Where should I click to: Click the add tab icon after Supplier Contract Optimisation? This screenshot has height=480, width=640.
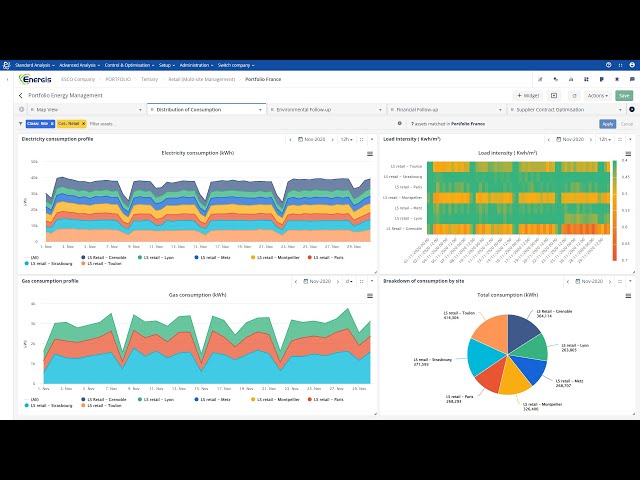click(632, 109)
